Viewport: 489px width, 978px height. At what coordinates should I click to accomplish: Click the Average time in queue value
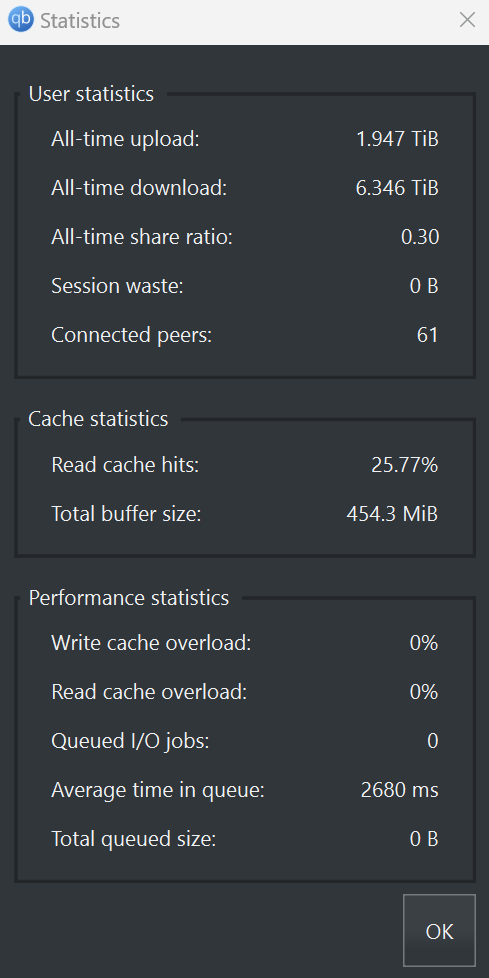[x=400, y=791]
